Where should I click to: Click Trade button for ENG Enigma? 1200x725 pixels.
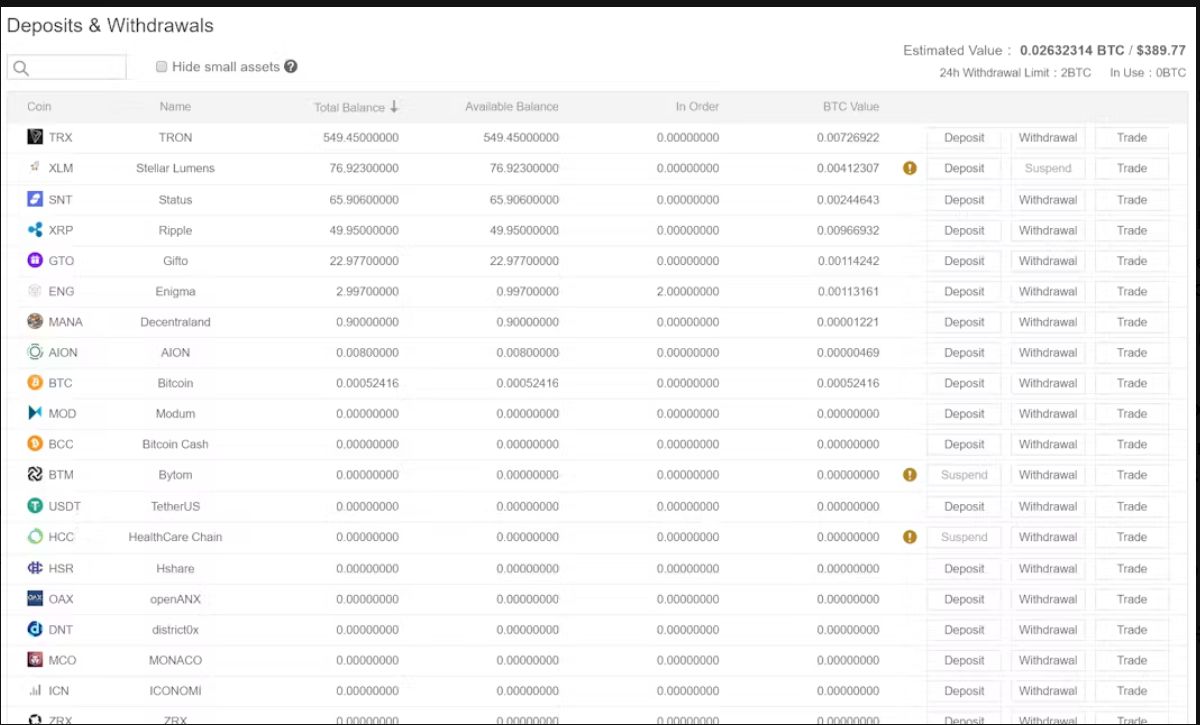click(x=1132, y=292)
